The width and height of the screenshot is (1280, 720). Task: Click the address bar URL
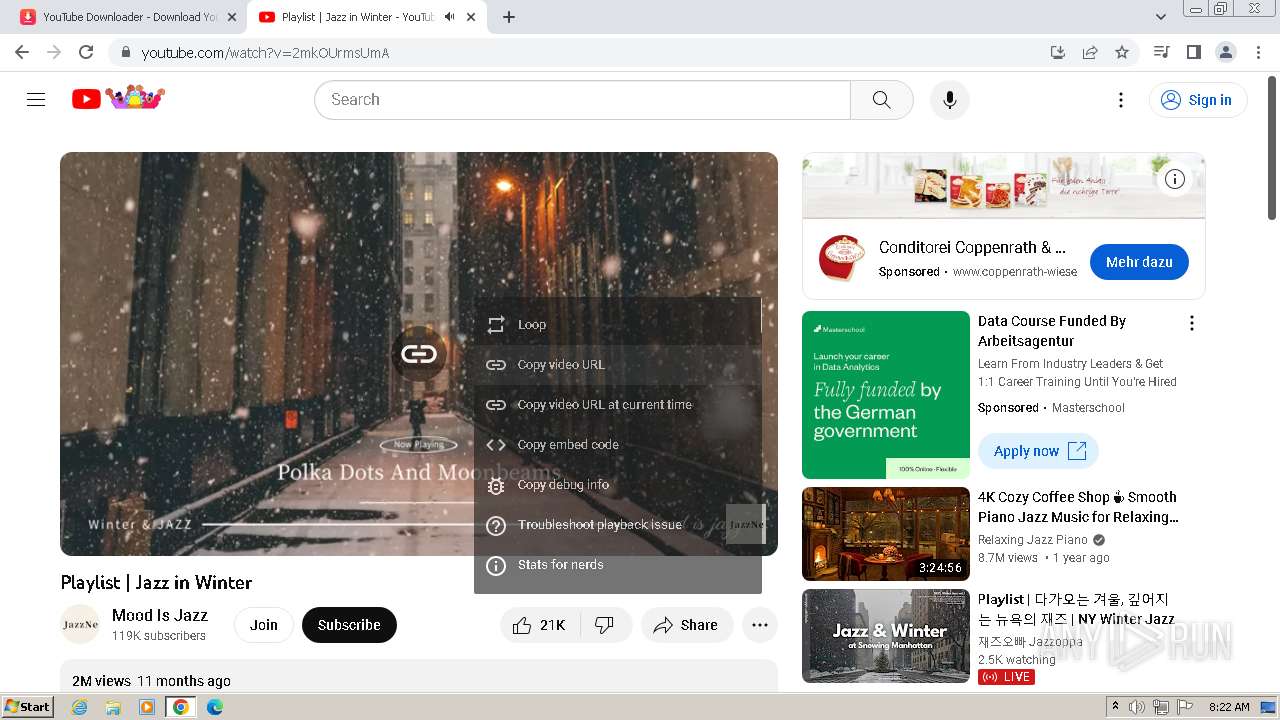pos(265,53)
